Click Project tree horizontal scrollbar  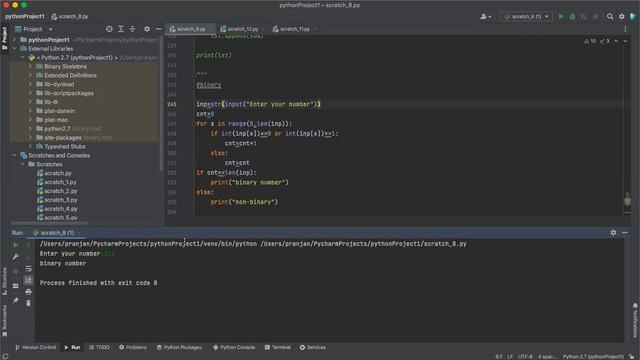49,223
